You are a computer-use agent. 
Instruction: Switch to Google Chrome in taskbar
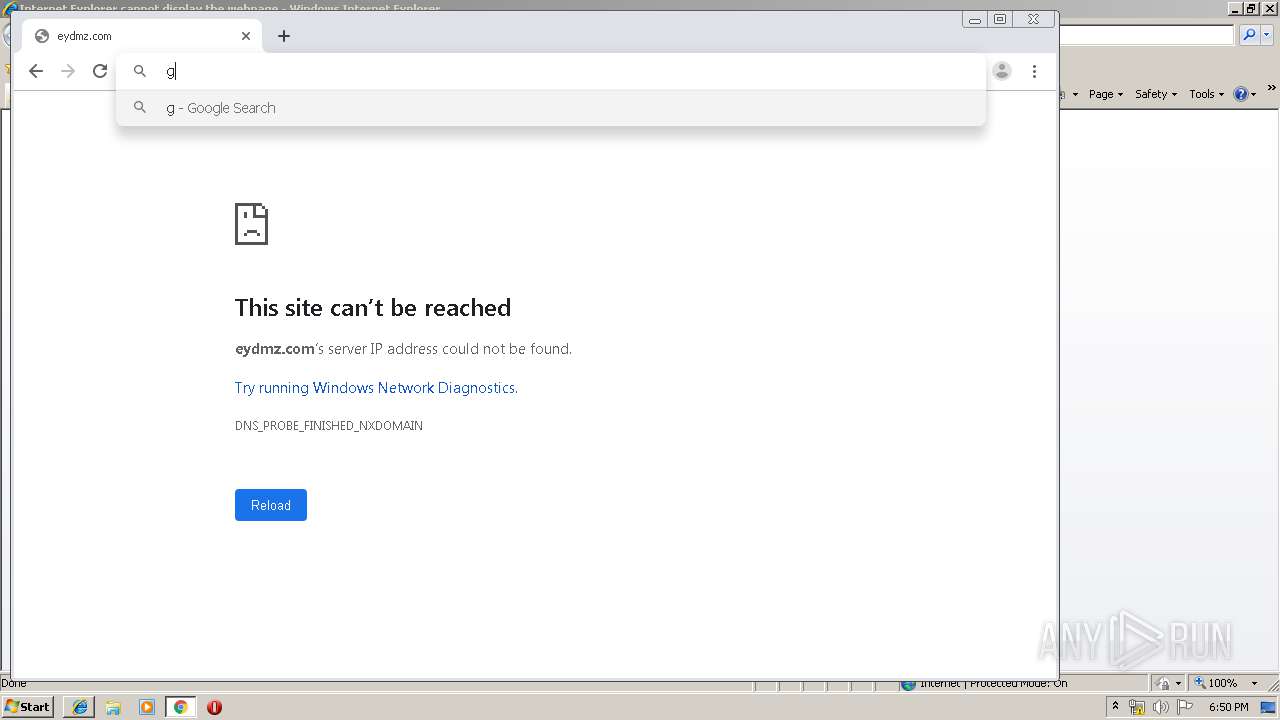click(180, 707)
